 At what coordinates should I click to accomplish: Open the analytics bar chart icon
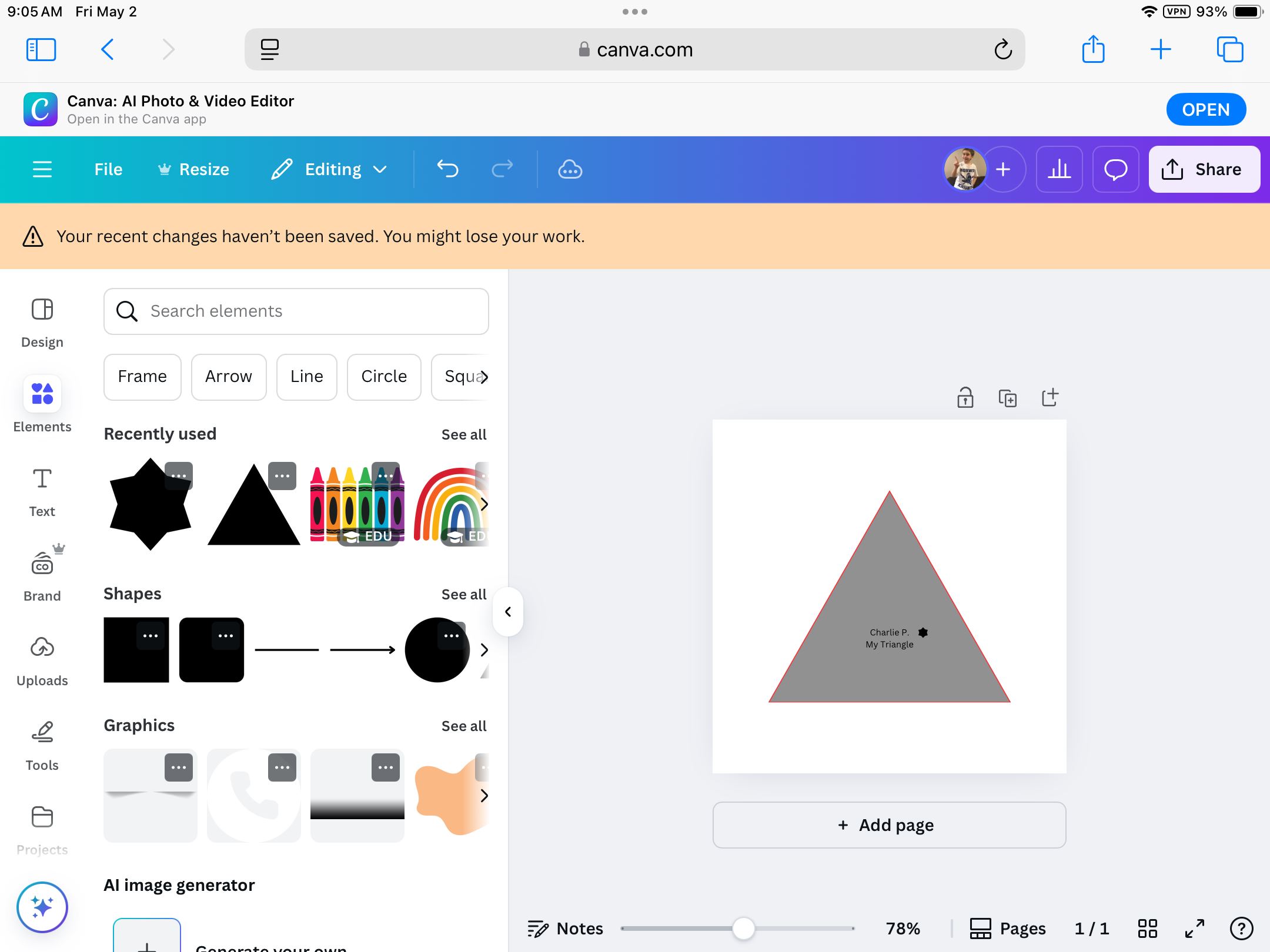[1059, 169]
